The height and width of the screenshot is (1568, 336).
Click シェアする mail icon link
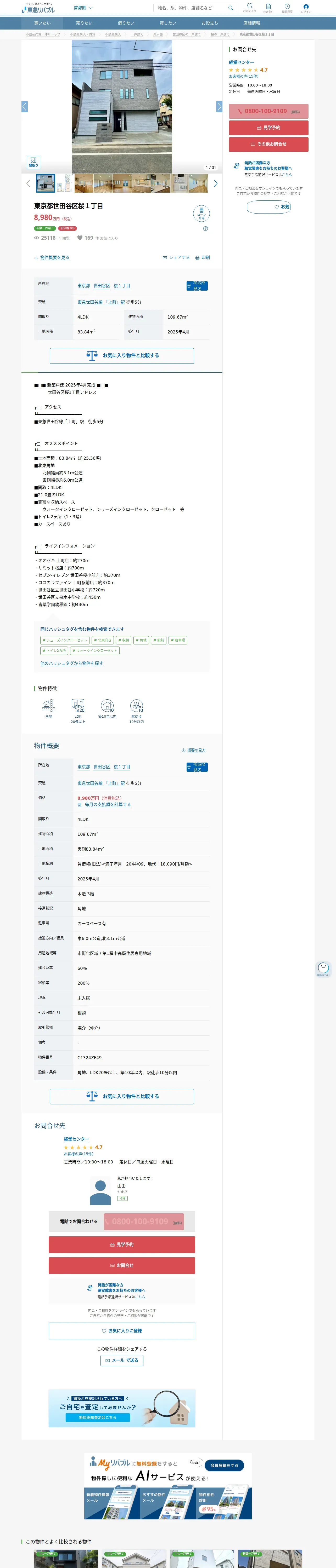176,257
